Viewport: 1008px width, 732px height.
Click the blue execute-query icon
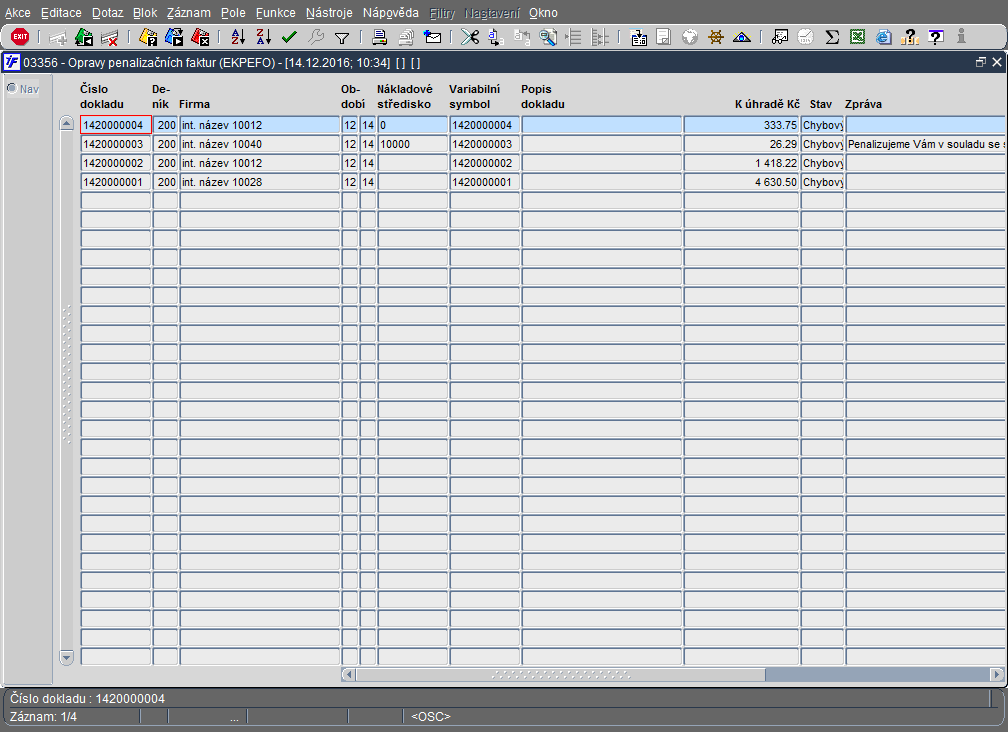point(174,37)
